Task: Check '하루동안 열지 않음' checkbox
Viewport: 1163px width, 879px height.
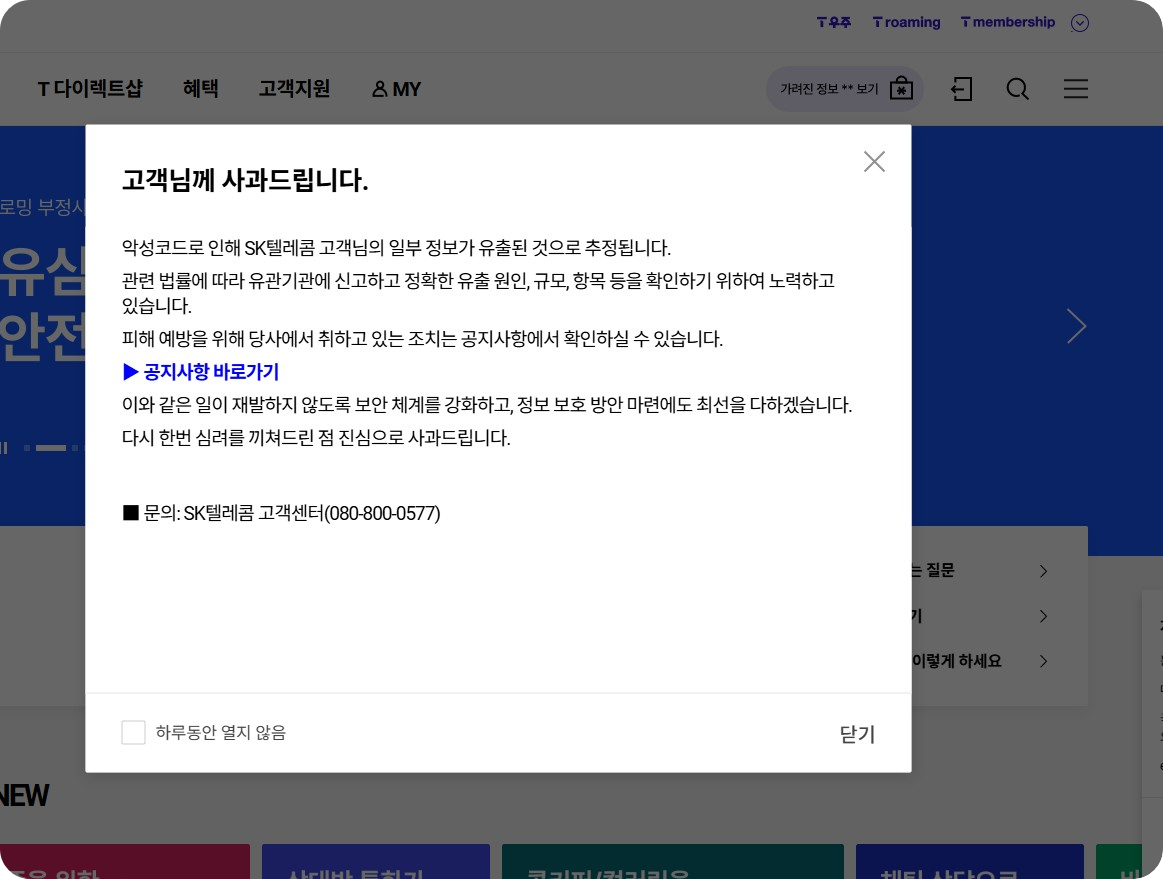Action: click(134, 732)
